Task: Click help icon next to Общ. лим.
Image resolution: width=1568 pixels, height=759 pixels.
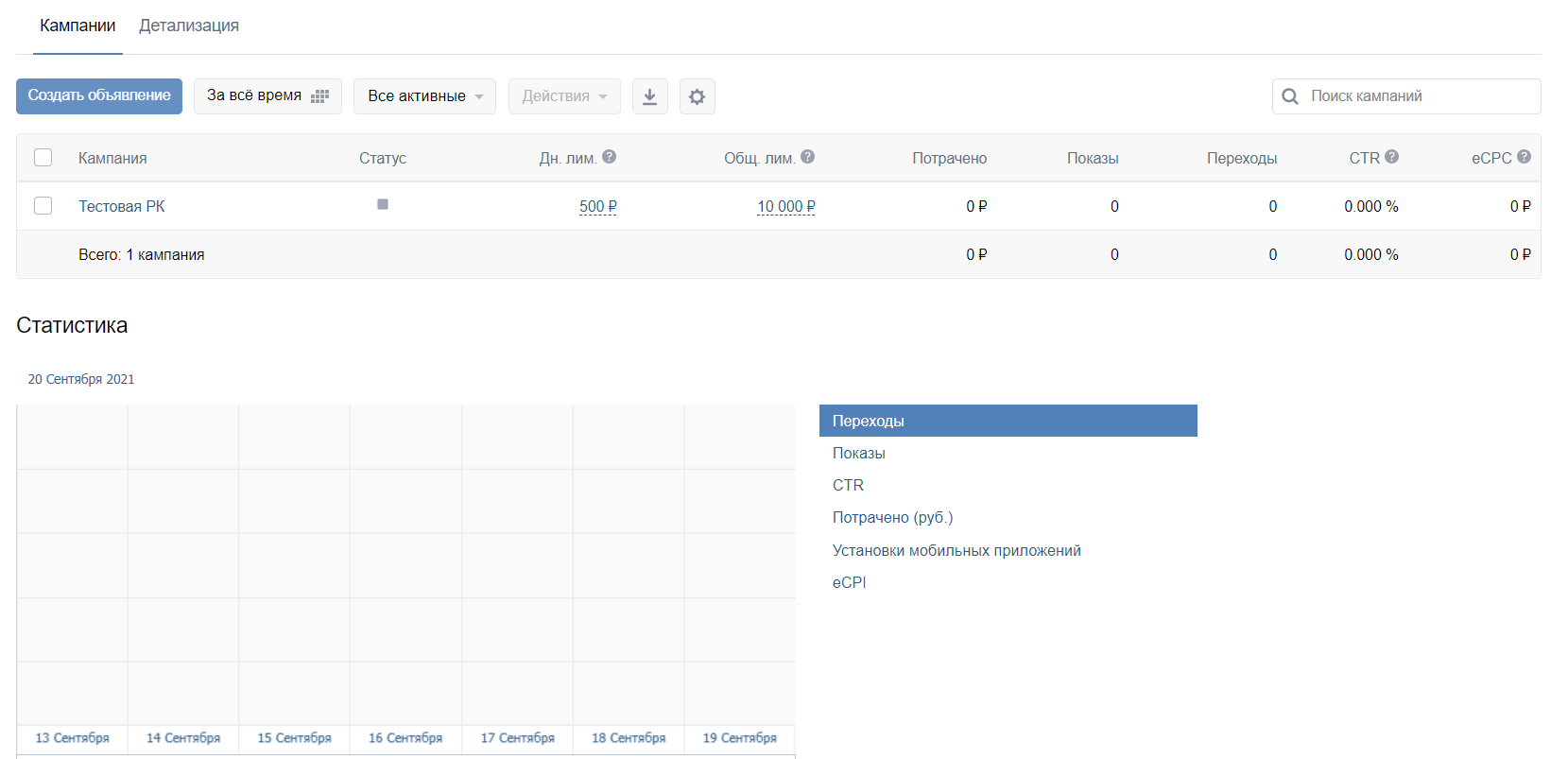Action: click(808, 157)
